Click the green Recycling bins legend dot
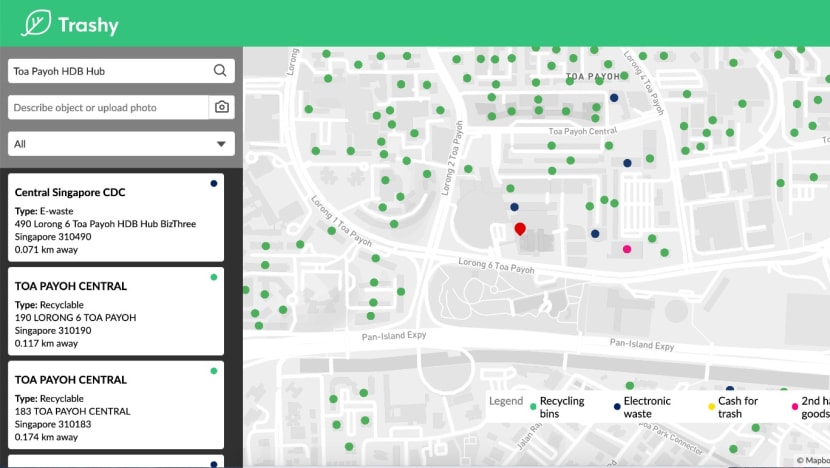 [x=533, y=407]
